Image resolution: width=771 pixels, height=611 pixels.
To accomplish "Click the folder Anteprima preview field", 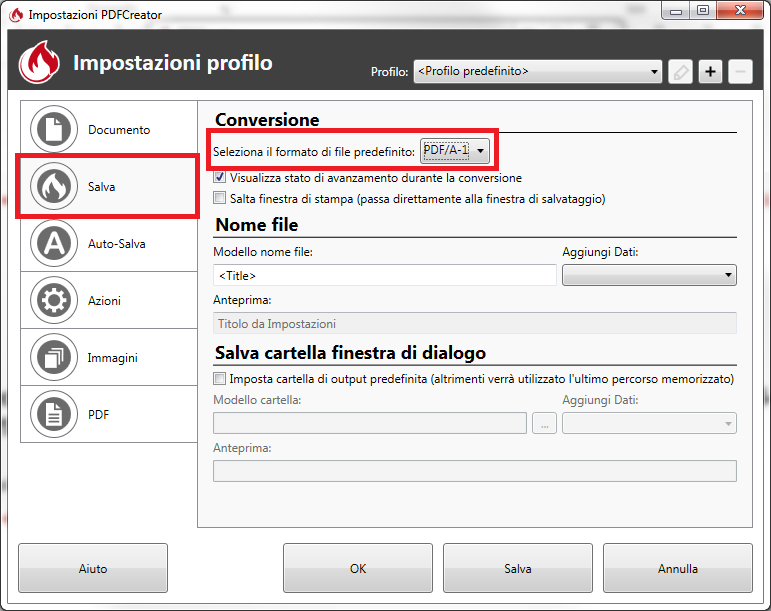I will 475,471.
